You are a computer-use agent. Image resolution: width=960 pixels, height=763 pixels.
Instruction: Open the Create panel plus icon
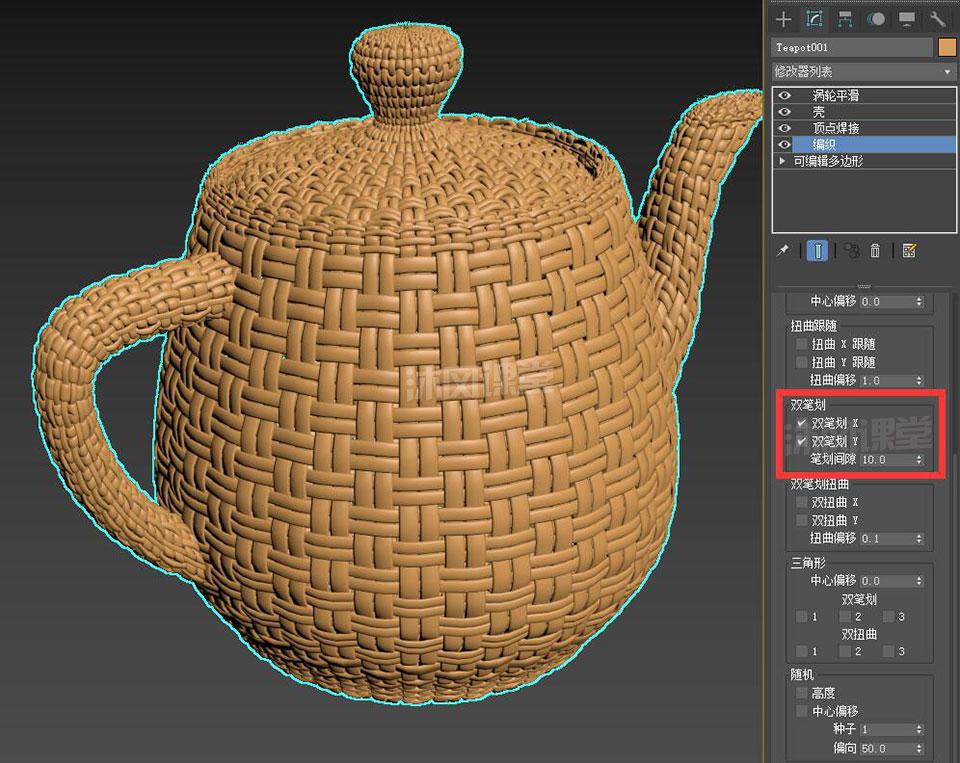tap(783, 20)
